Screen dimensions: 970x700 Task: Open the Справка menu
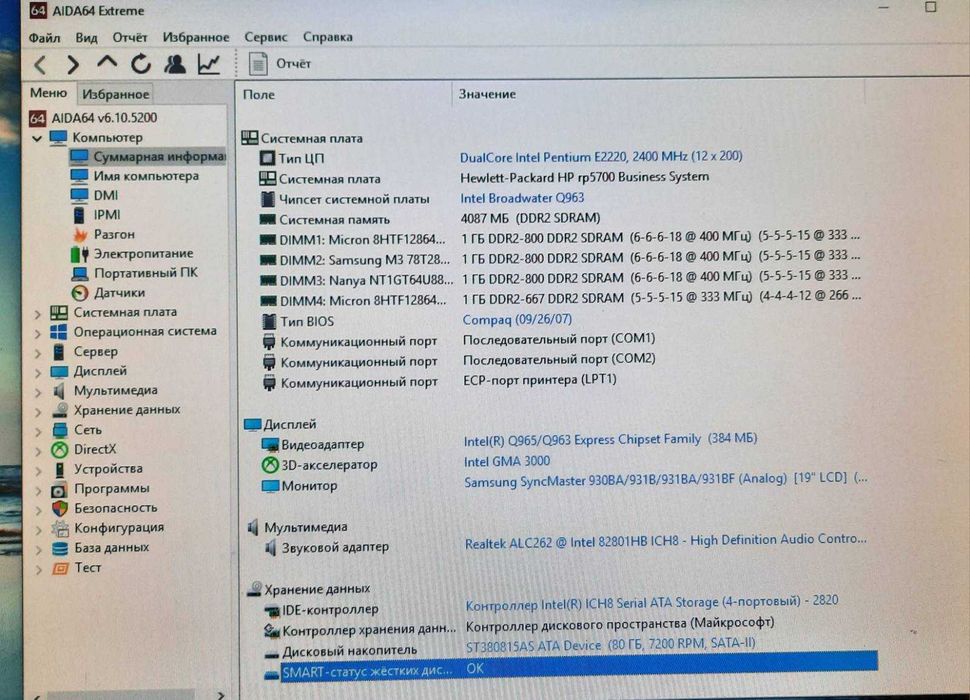[x=328, y=37]
